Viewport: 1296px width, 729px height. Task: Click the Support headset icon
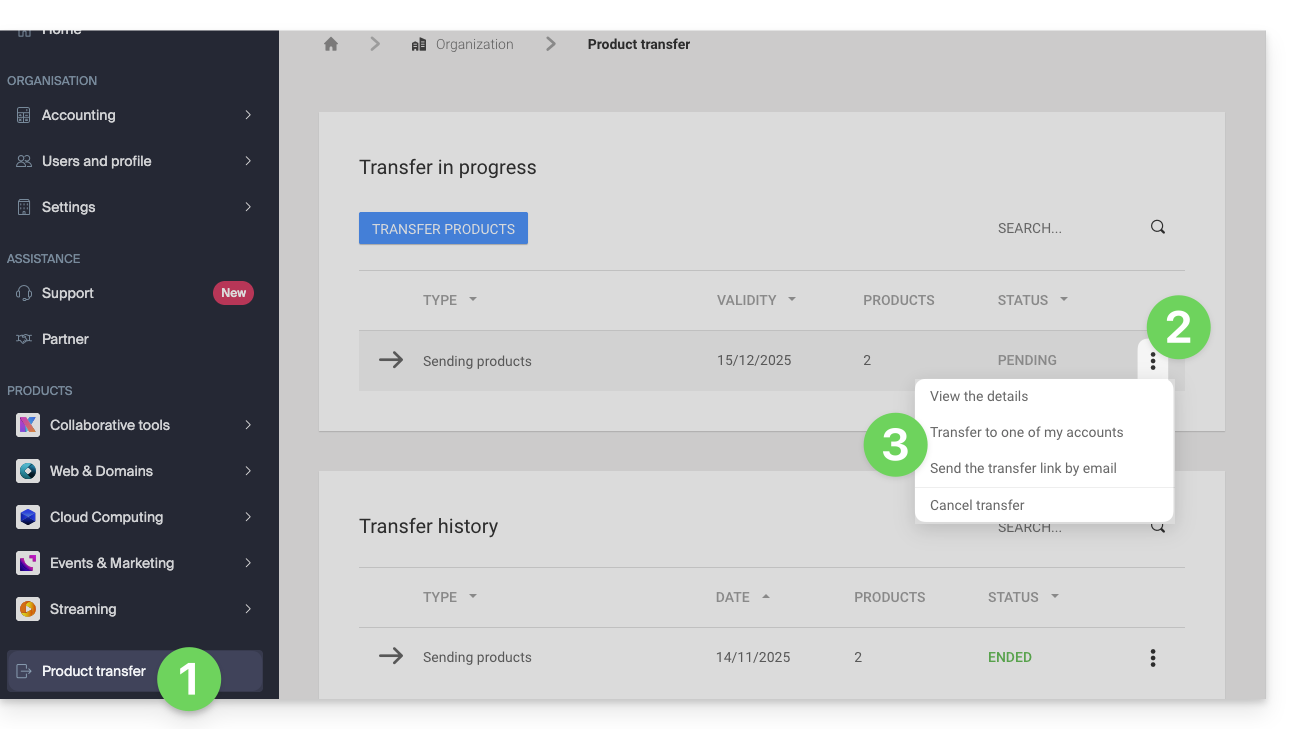(x=24, y=293)
